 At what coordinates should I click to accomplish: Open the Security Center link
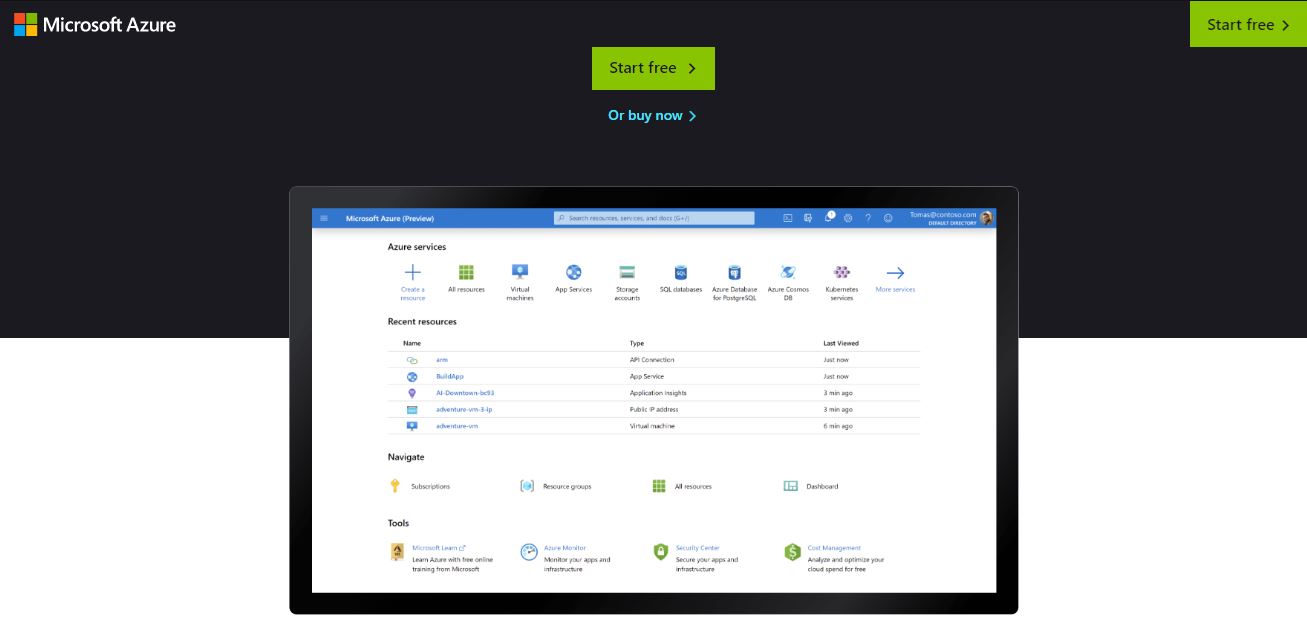coord(698,548)
